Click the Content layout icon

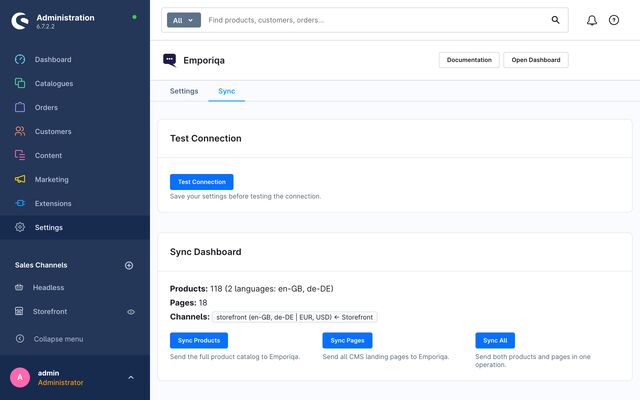[20, 155]
